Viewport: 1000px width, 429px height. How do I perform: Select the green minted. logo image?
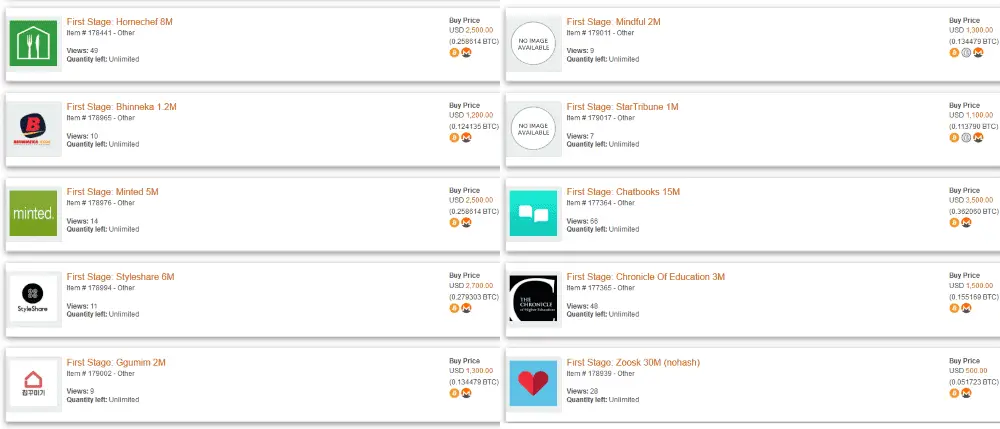point(33,213)
